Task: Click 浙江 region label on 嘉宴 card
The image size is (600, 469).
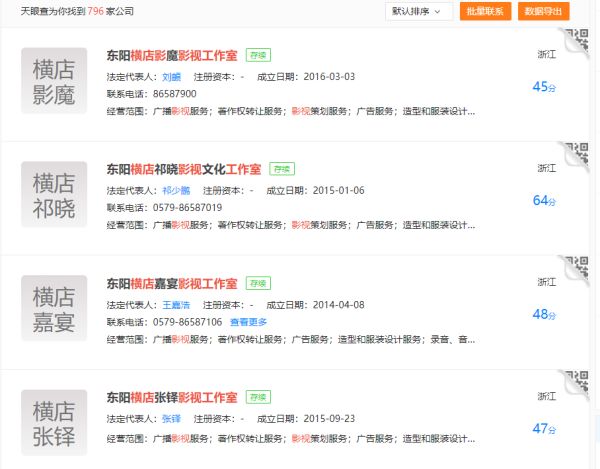Action: (547, 282)
